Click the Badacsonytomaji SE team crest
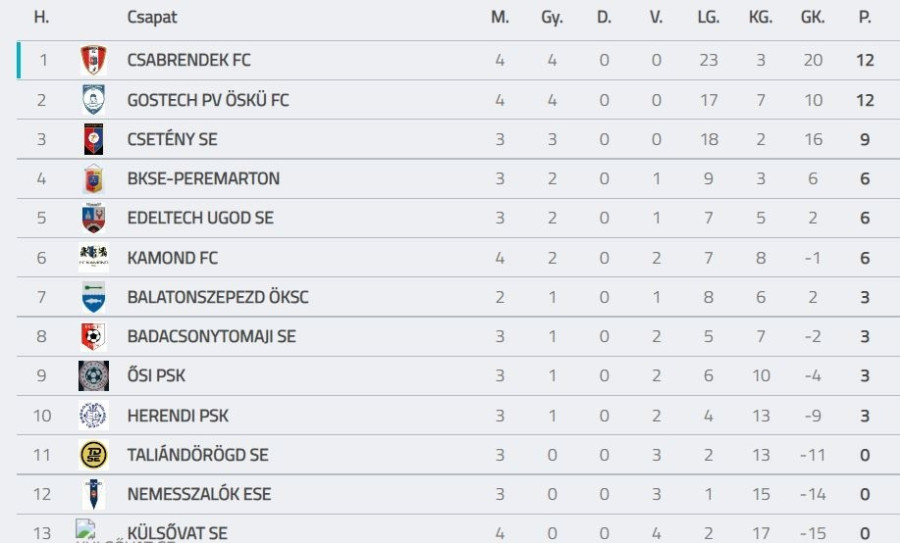Screen dimensions: 900x543 (x=93, y=336)
